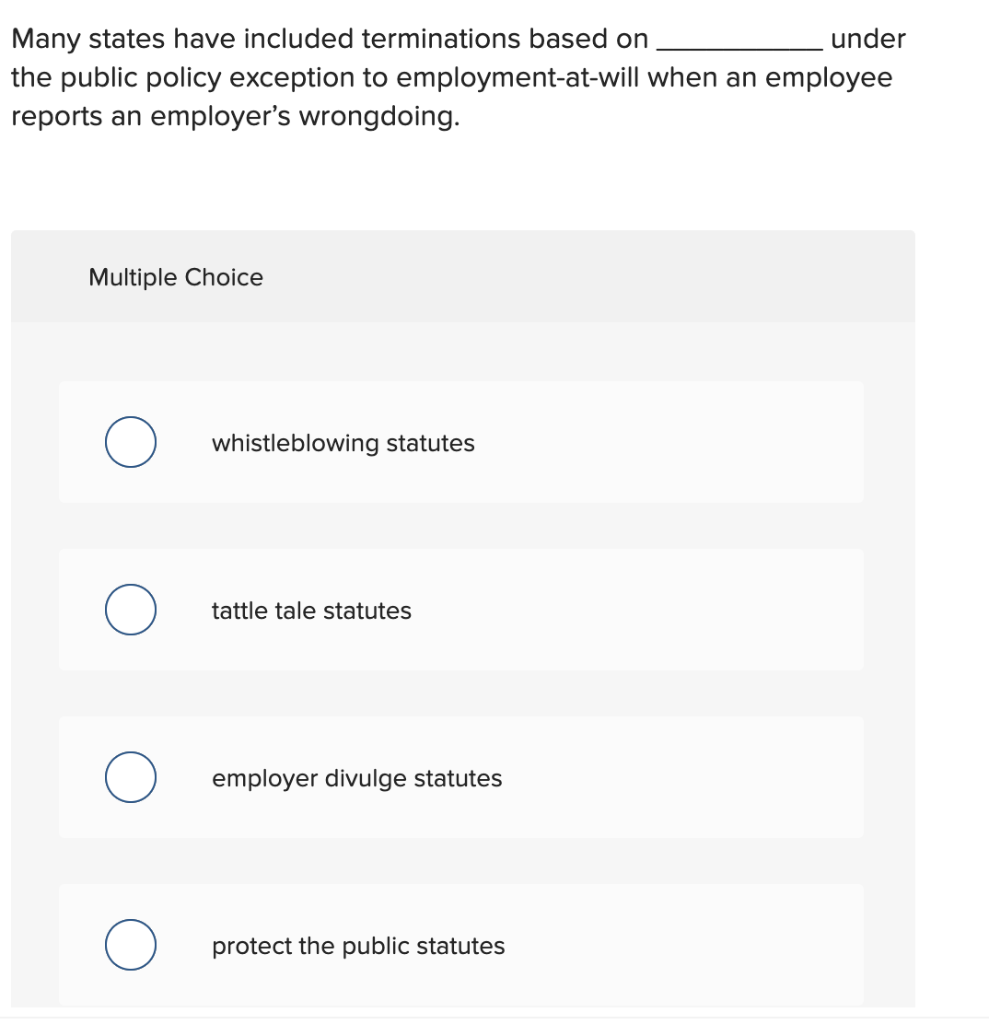The width and height of the screenshot is (989, 1024).
Task: Select the employer divulge statutes radio button
Action: (x=129, y=777)
